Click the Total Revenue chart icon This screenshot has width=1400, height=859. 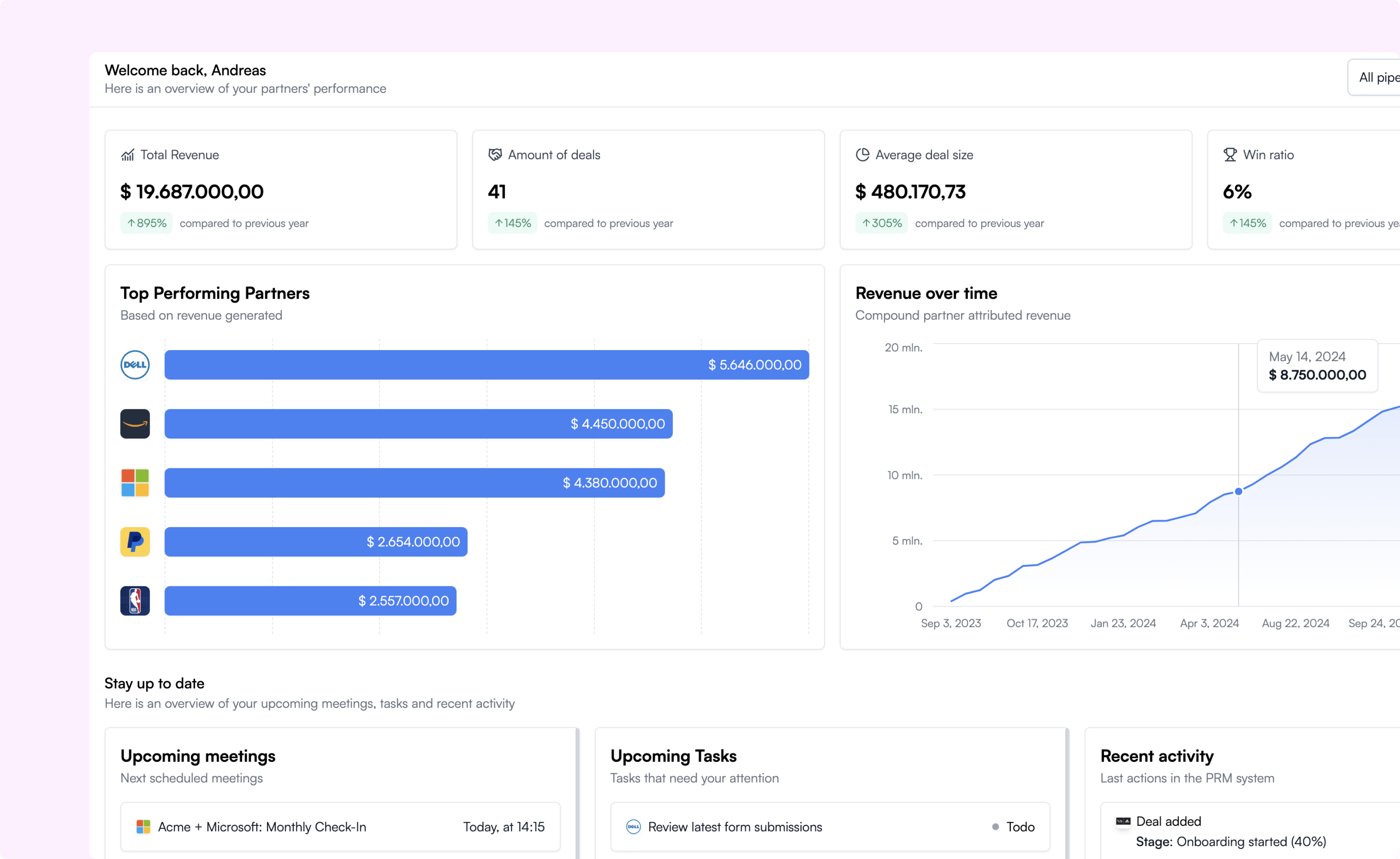(127, 155)
